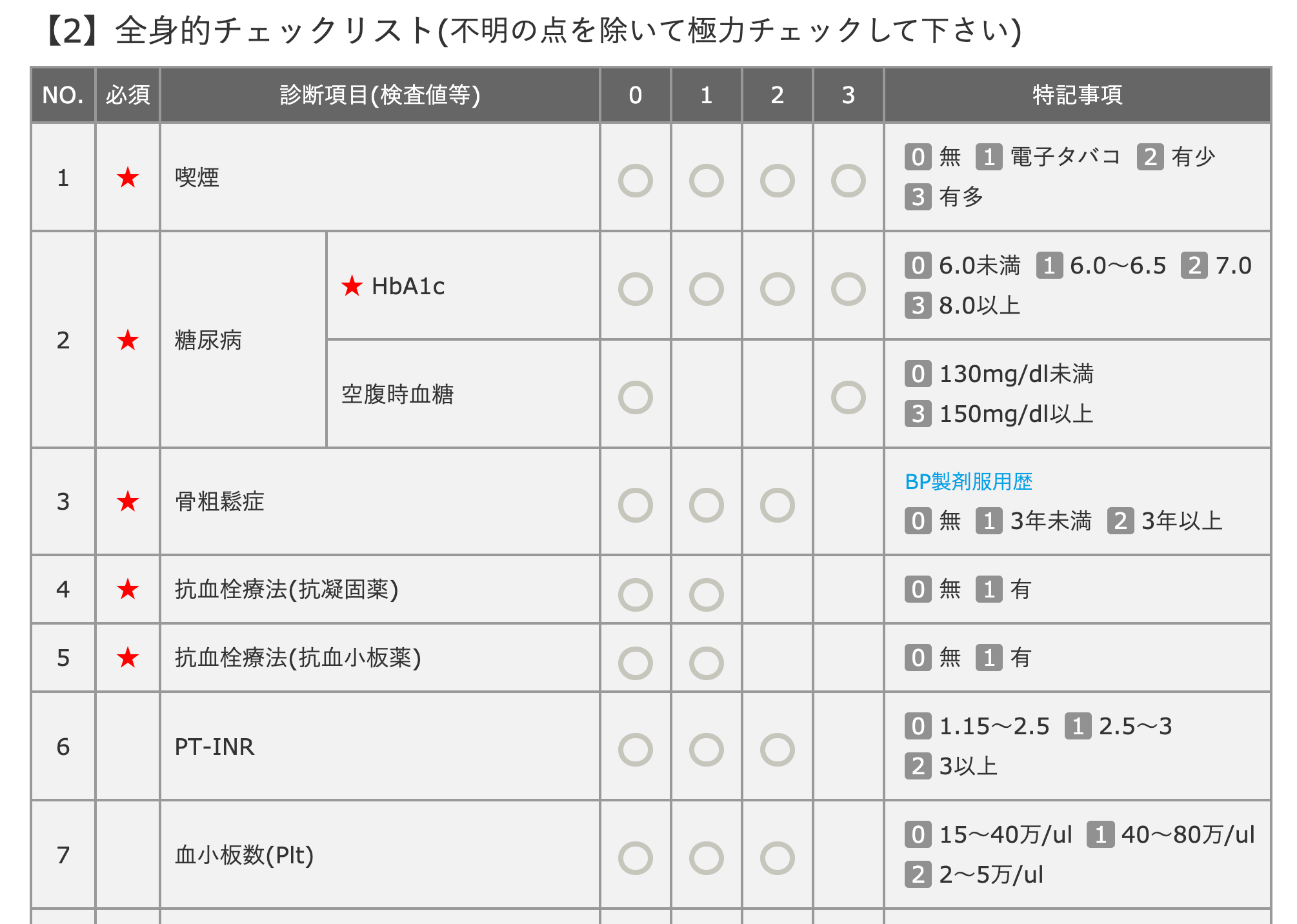Viewport: 1297px width, 924px height.
Task: Select score 0 for 空腹時血糖
Action: 635,397
